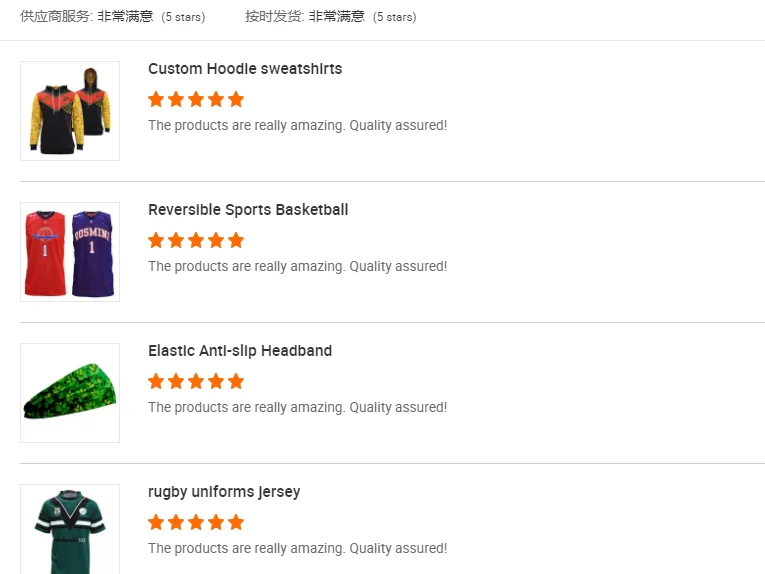Tap the fifth star under rugby uniforms jersey
The width and height of the screenshot is (765, 574).
(x=236, y=522)
